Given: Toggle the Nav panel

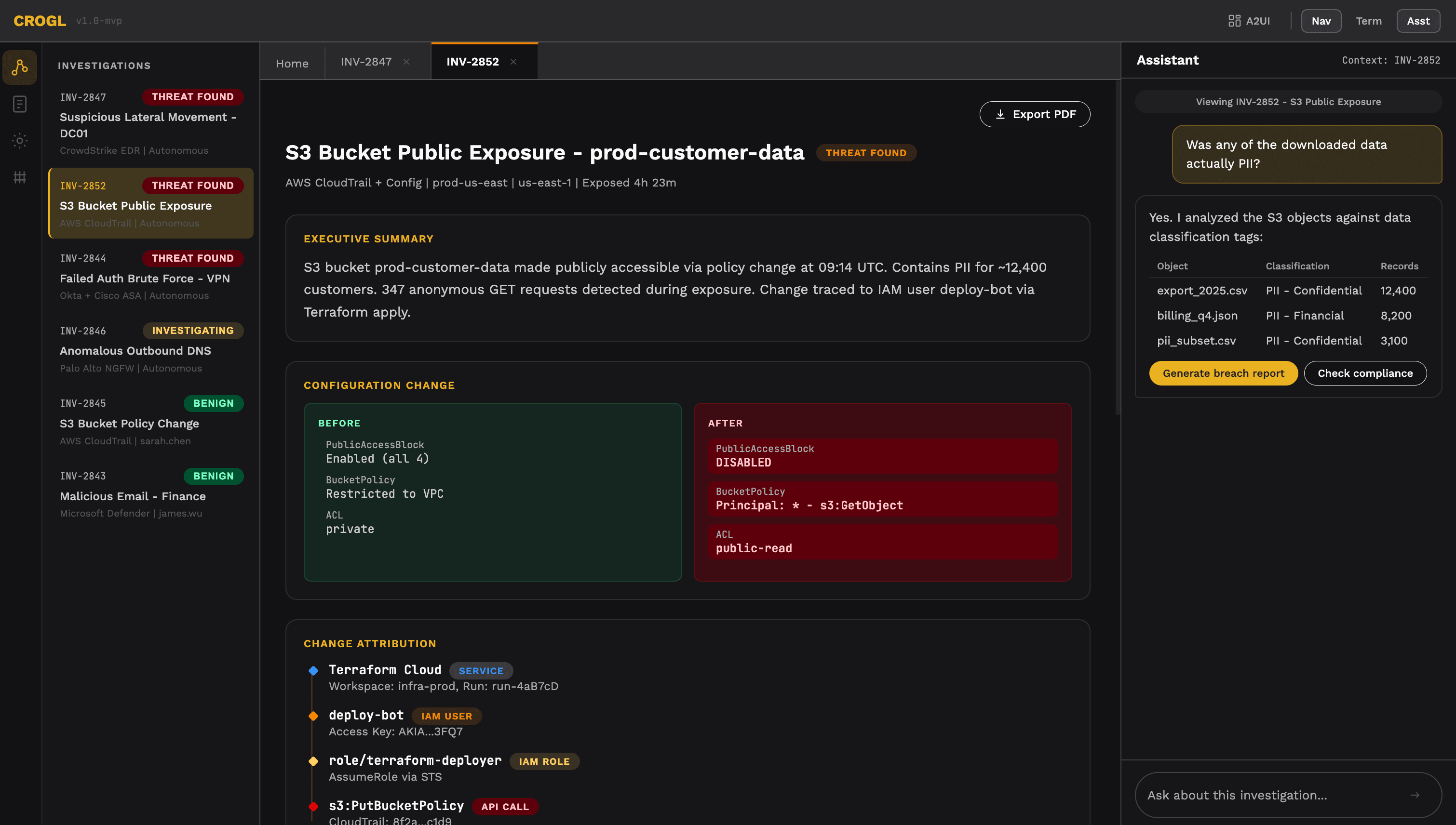Looking at the screenshot, I should click(x=1321, y=20).
